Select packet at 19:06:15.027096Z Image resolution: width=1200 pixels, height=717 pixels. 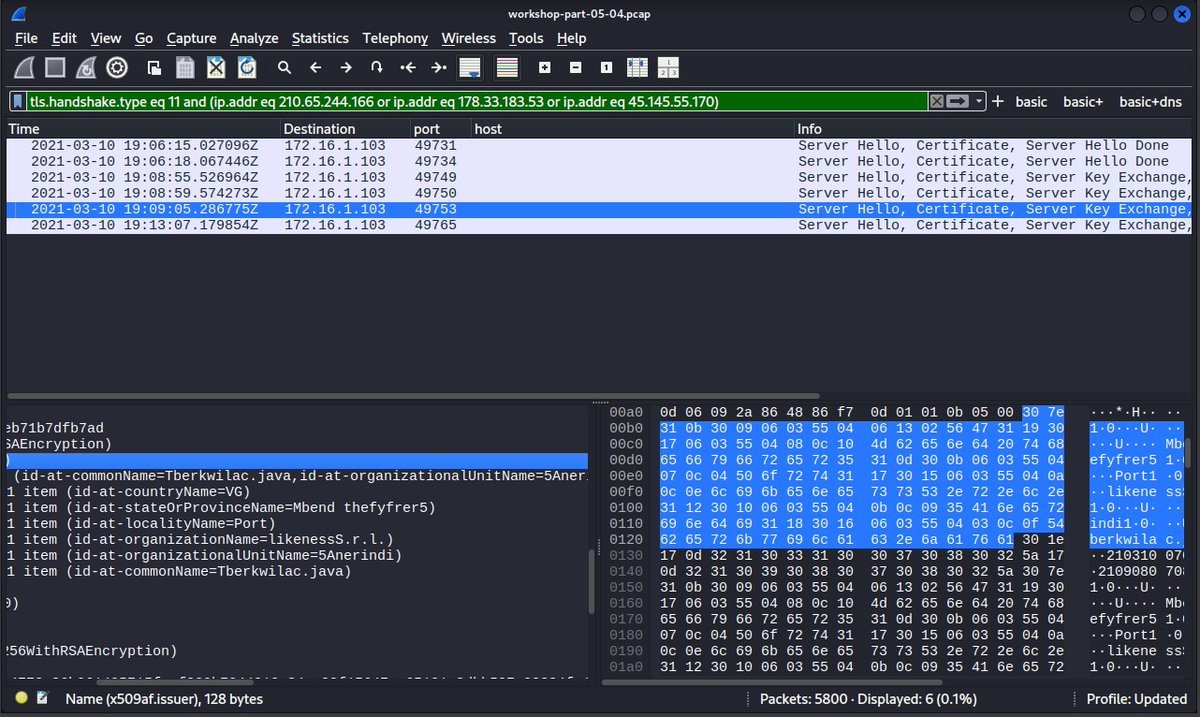click(599, 145)
